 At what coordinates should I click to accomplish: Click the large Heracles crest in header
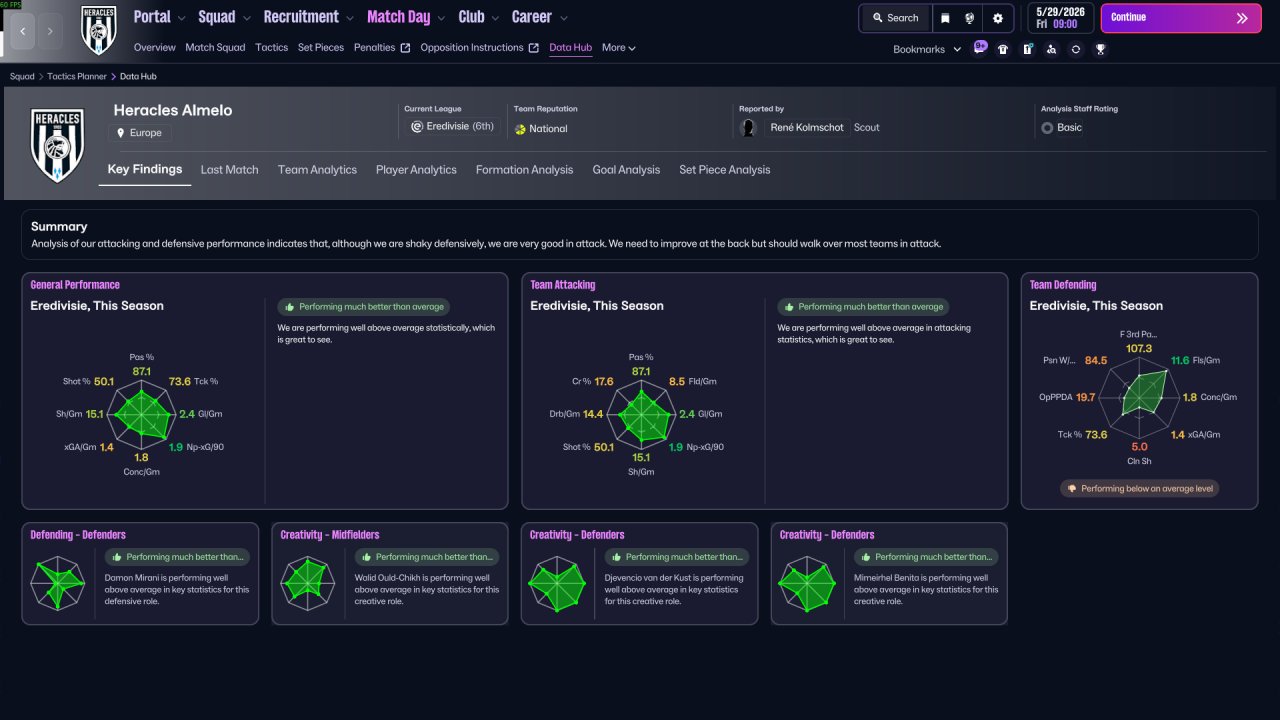coord(56,145)
